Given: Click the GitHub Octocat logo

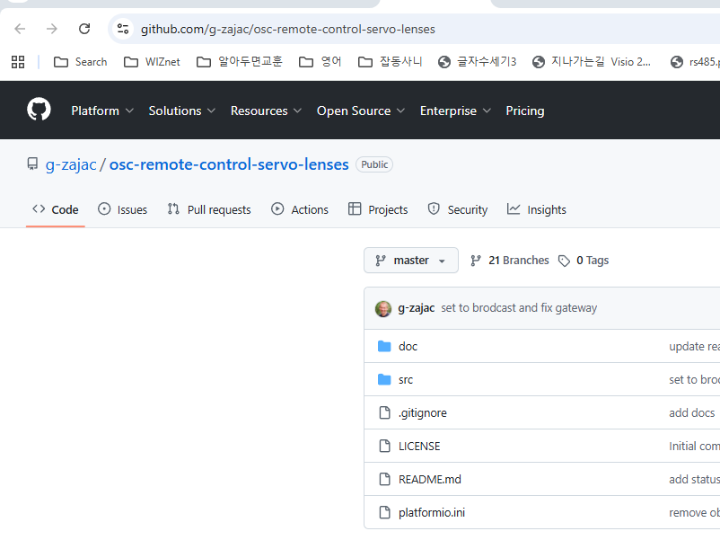Looking at the screenshot, I should [39, 110].
